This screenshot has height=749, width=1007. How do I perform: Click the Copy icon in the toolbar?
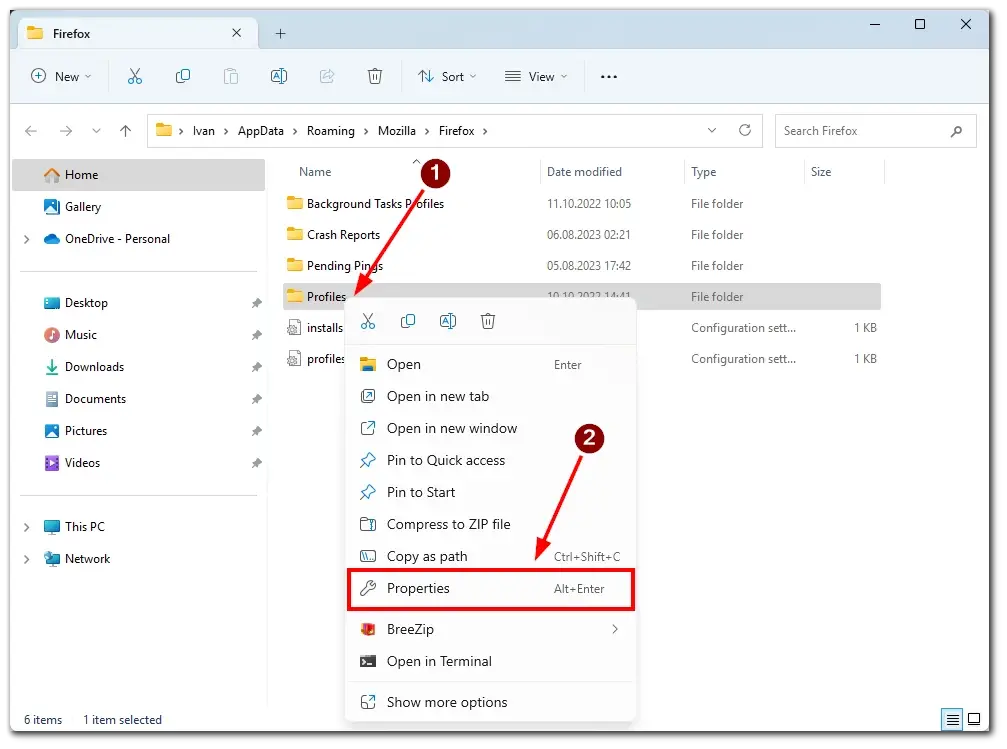coord(183,76)
